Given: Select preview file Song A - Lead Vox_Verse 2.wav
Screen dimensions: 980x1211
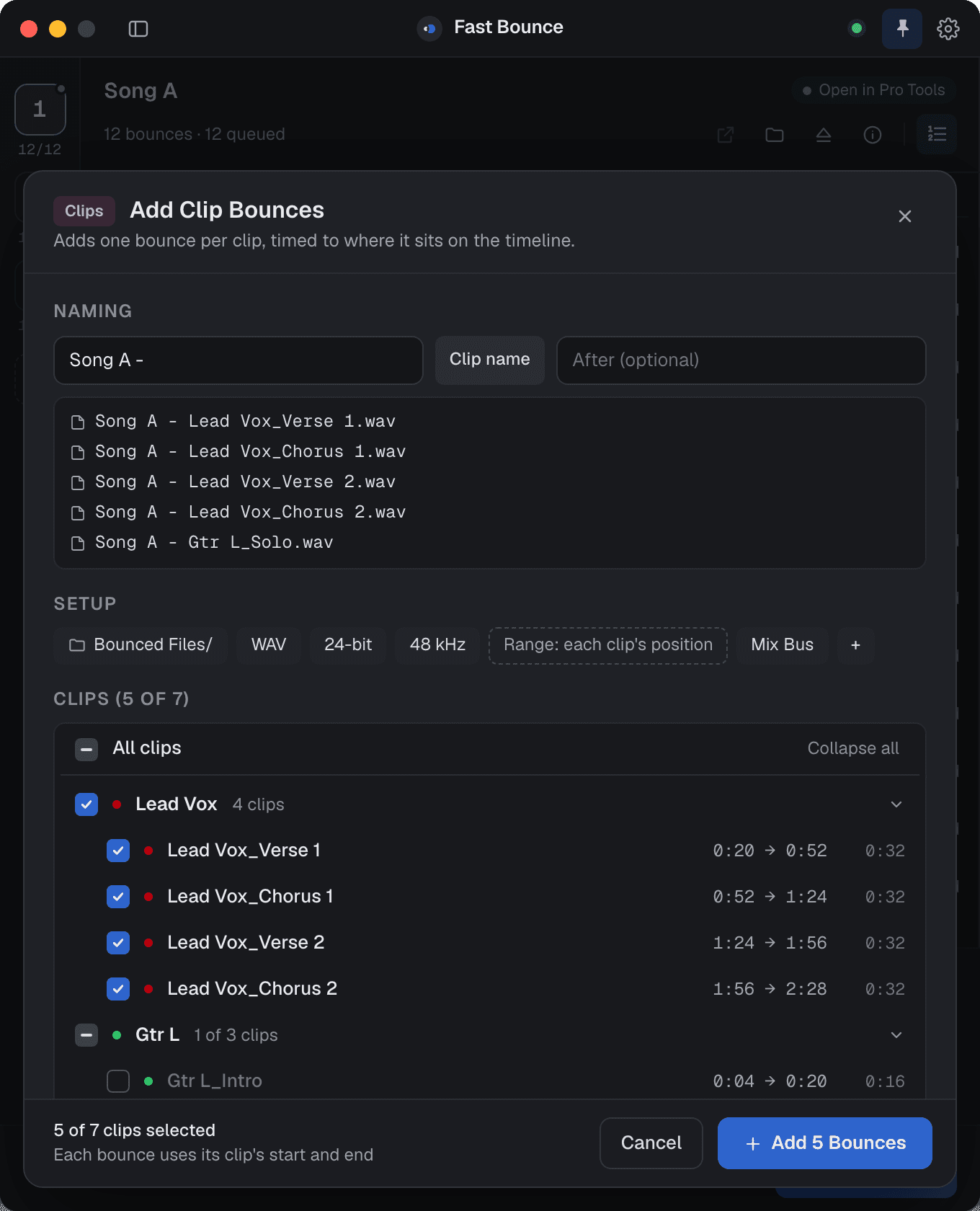Looking at the screenshot, I should [233, 482].
